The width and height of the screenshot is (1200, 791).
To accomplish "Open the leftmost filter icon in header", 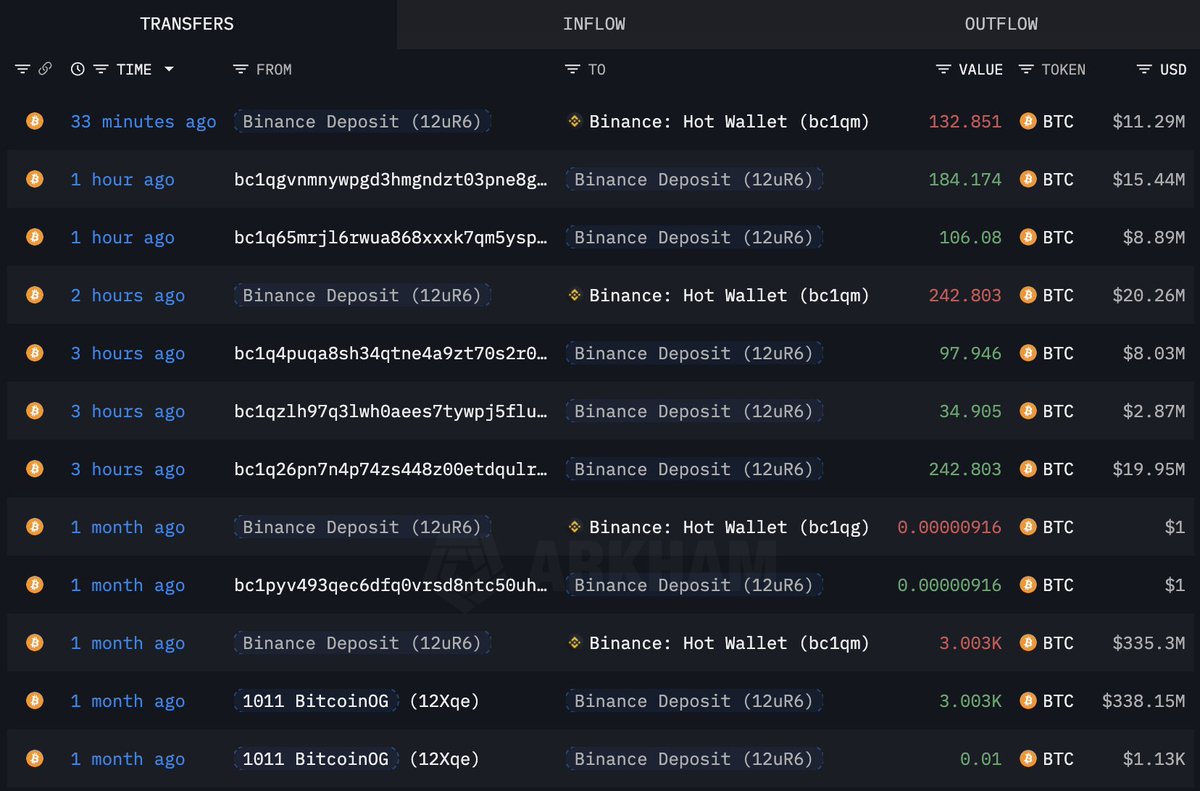I will coord(23,69).
